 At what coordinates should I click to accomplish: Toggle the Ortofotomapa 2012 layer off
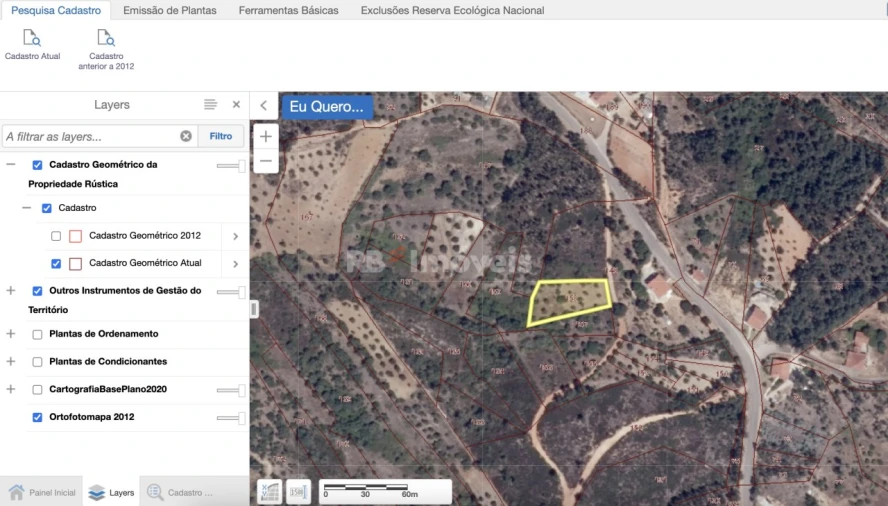pyautogui.click(x=37, y=417)
